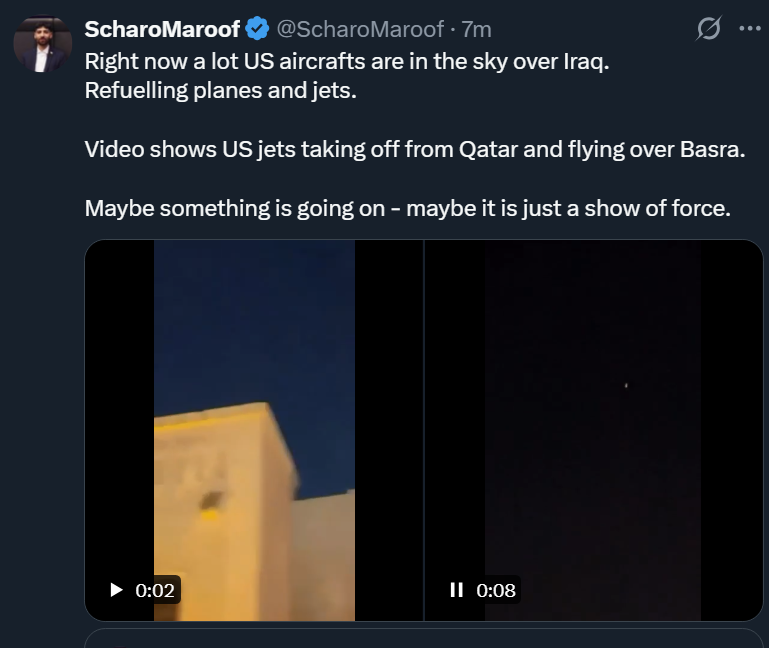Click the 0:08 time label
The width and height of the screenshot is (769, 648).
pos(496,590)
